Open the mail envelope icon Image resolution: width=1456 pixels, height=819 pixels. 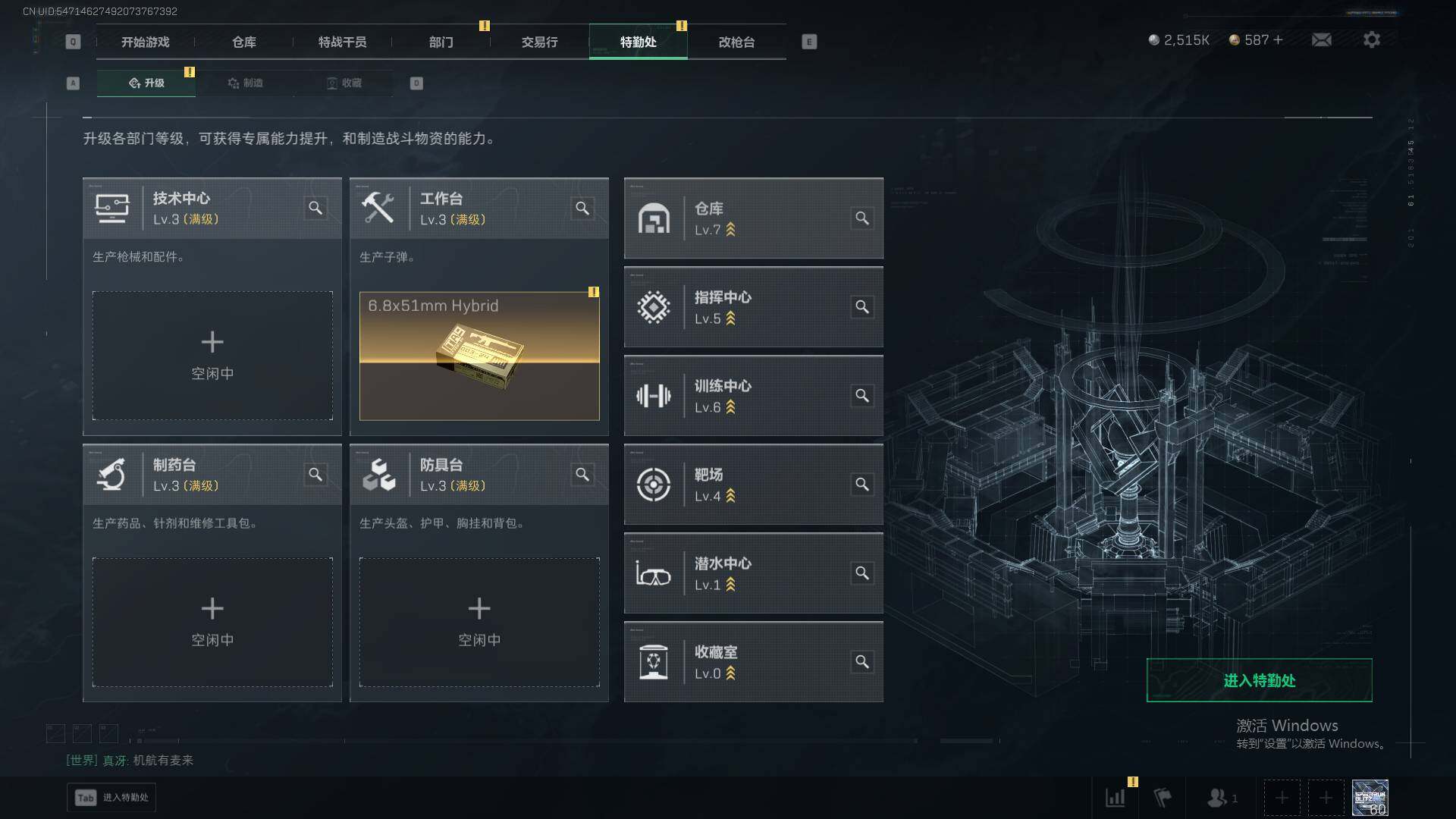pyautogui.click(x=1321, y=39)
